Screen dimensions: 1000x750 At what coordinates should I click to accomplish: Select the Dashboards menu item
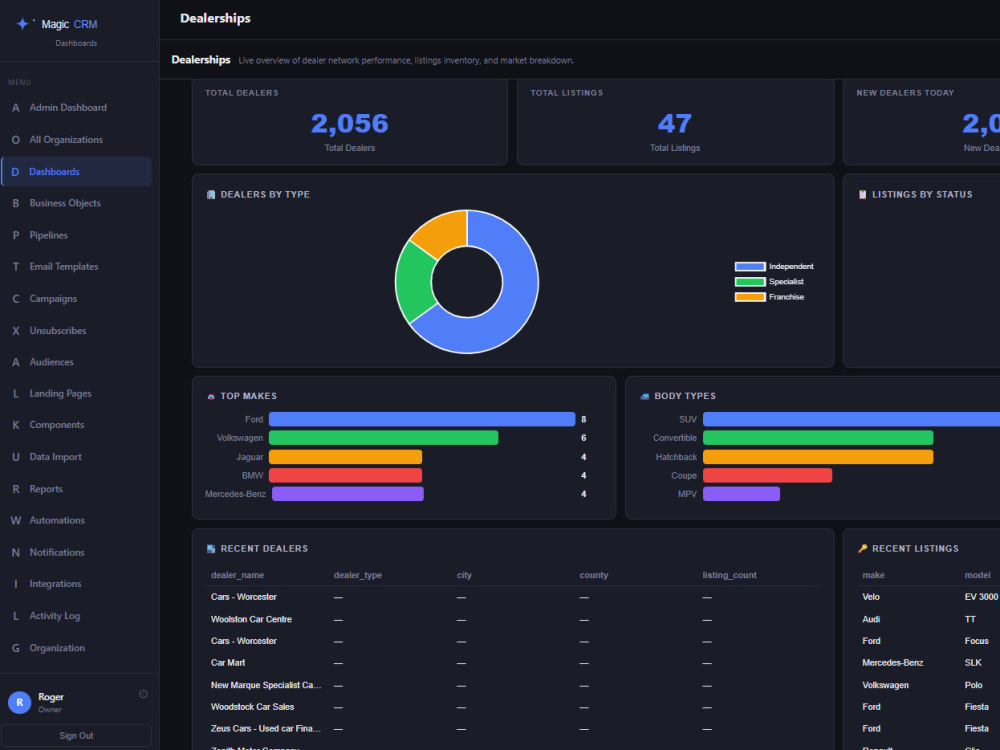[x=77, y=172]
